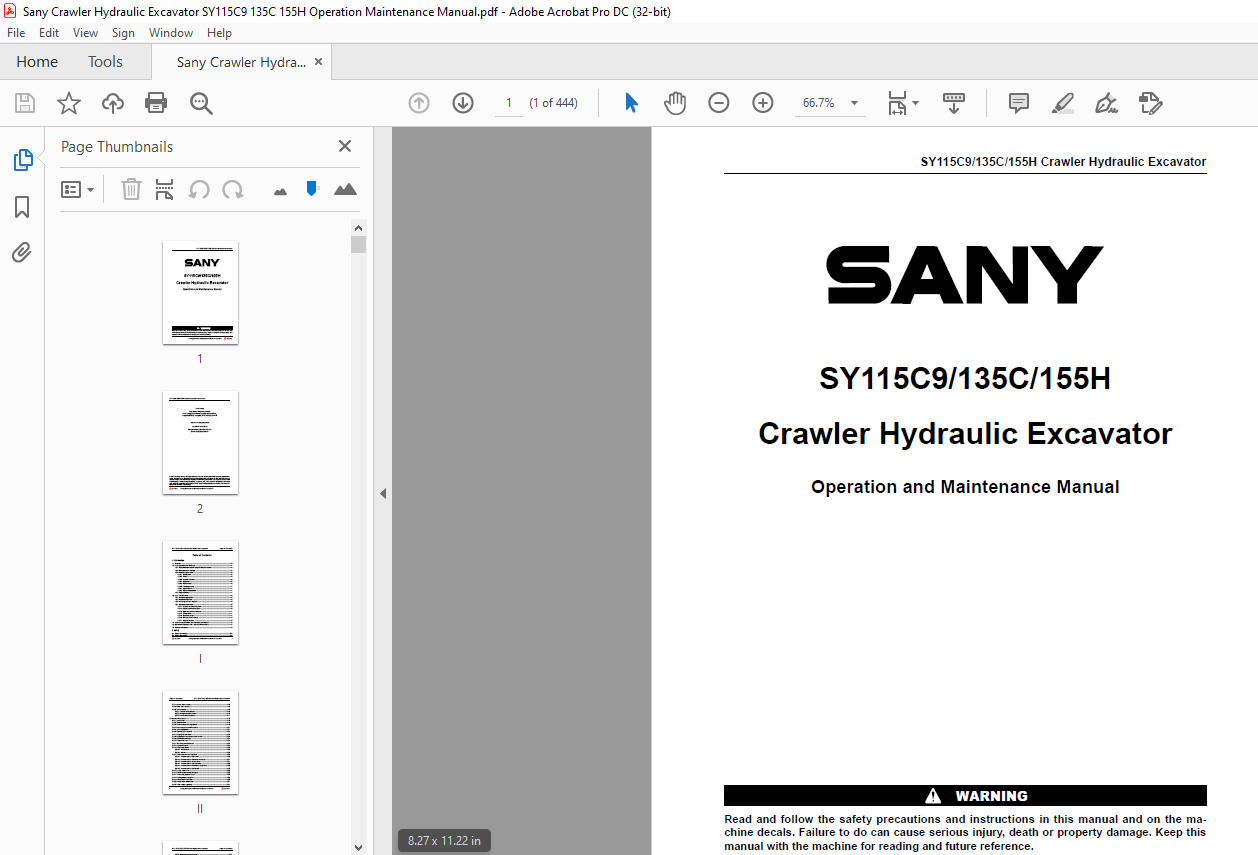
Task: Add file to starred bookmarks
Action: click(69, 103)
